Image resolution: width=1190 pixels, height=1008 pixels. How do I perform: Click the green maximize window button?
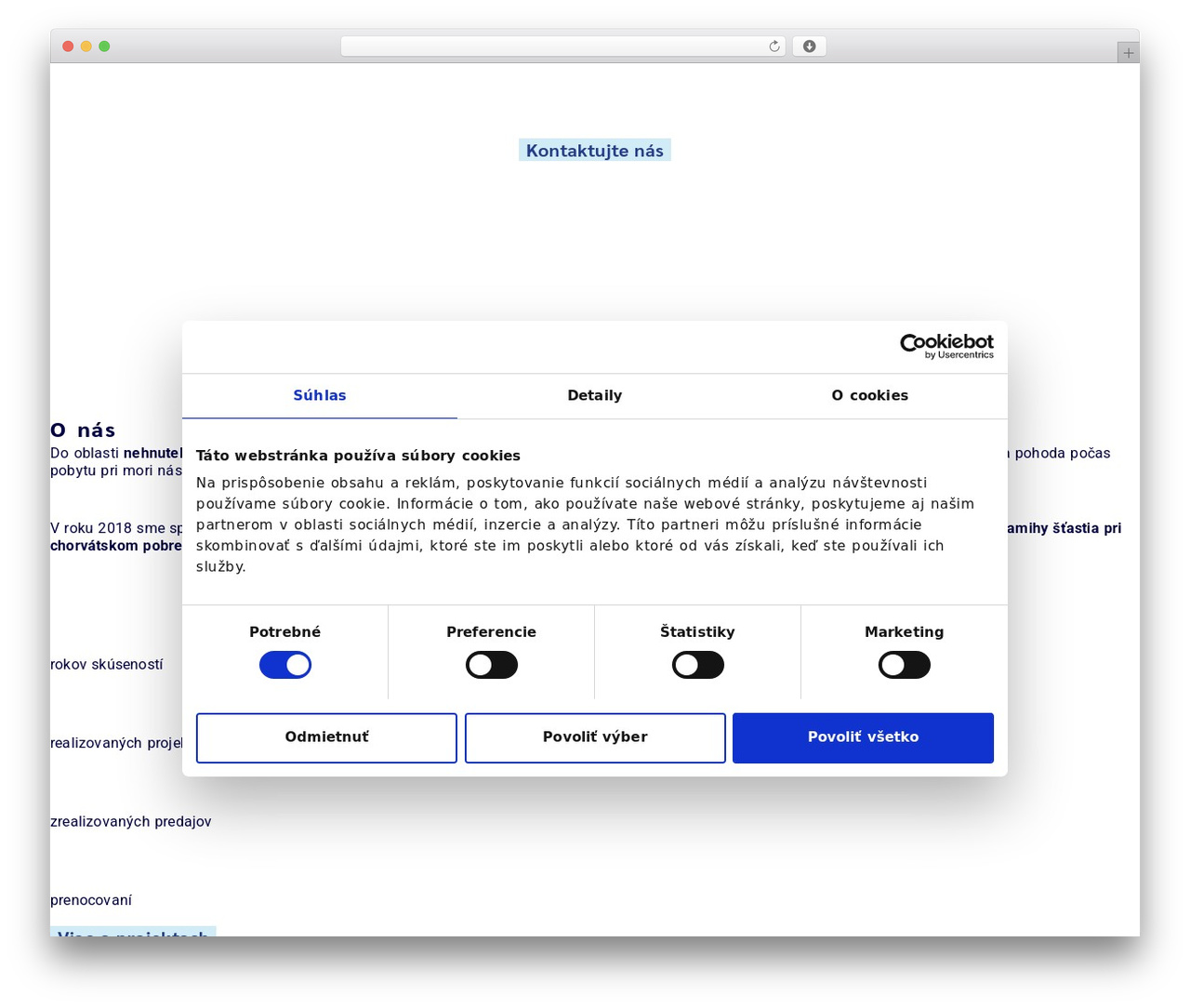click(x=104, y=46)
